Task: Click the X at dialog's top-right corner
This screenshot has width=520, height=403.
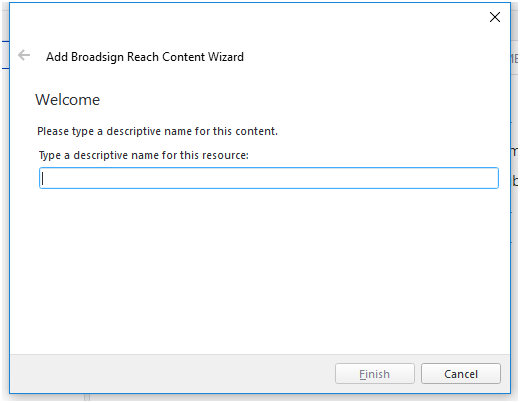Action: pyautogui.click(x=495, y=17)
